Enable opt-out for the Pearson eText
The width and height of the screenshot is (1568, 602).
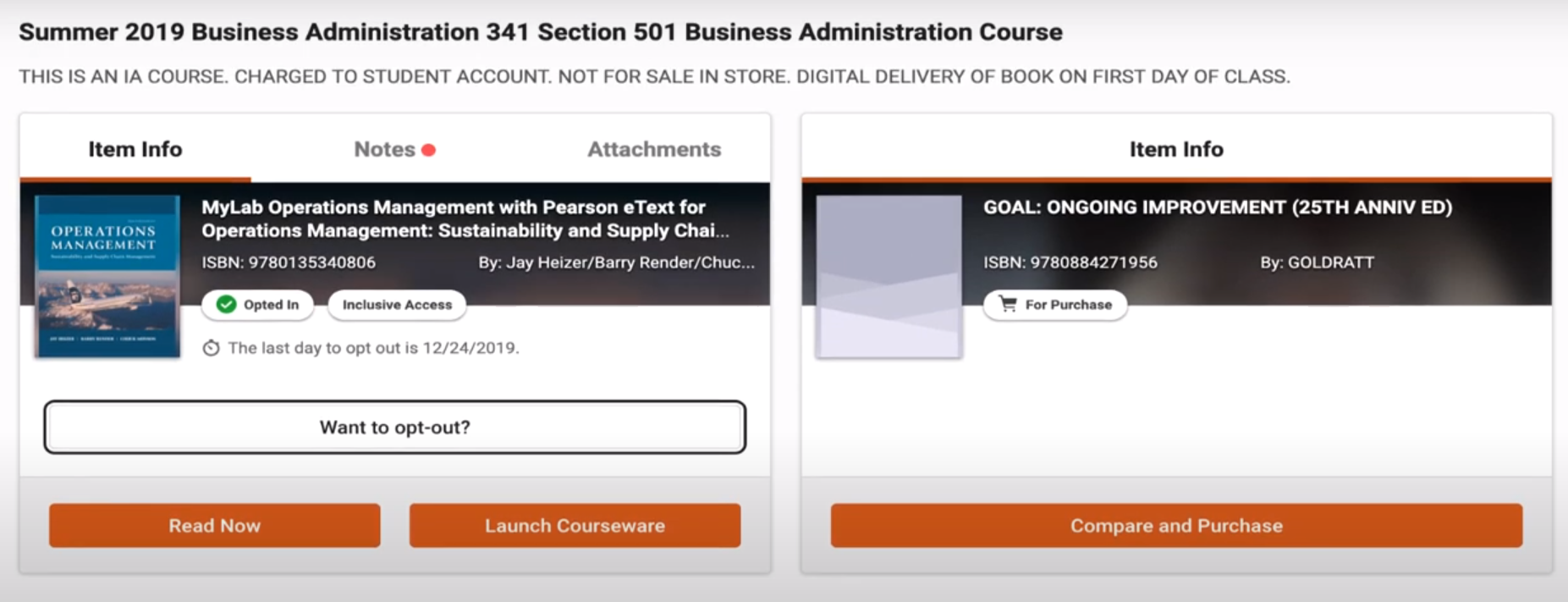(394, 427)
